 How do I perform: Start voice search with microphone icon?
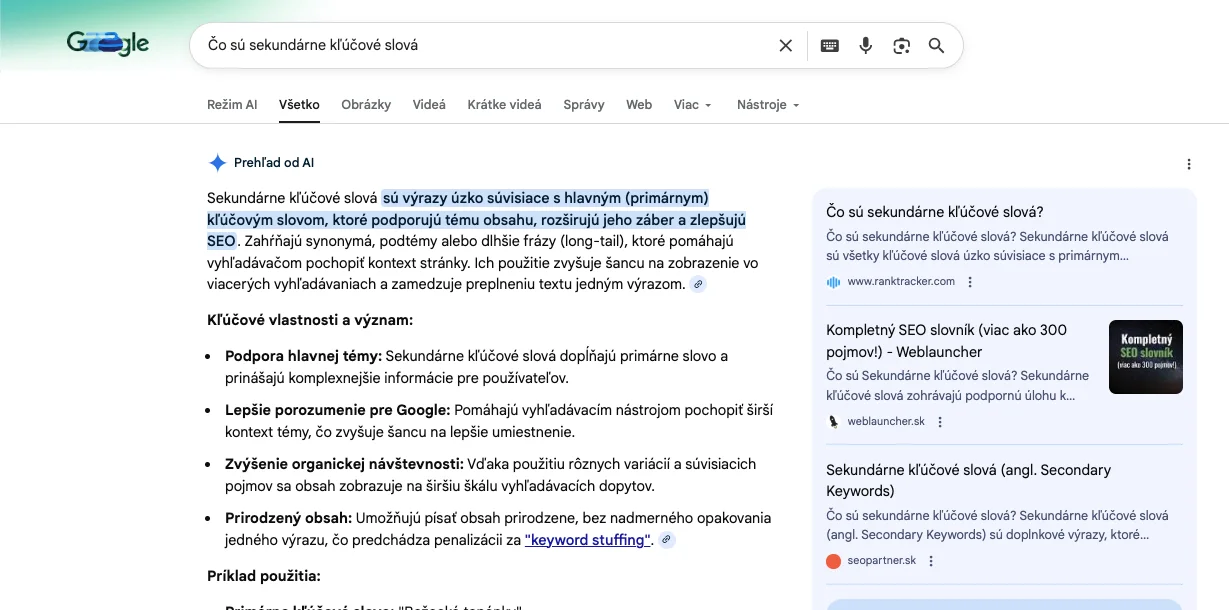pyautogui.click(x=866, y=45)
